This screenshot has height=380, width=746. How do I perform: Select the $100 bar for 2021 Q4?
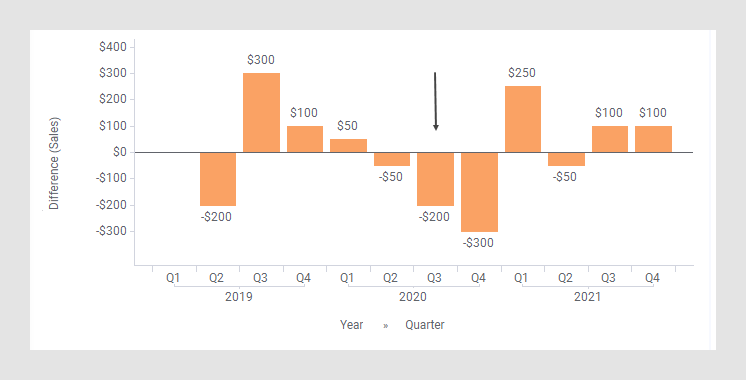(x=653, y=139)
